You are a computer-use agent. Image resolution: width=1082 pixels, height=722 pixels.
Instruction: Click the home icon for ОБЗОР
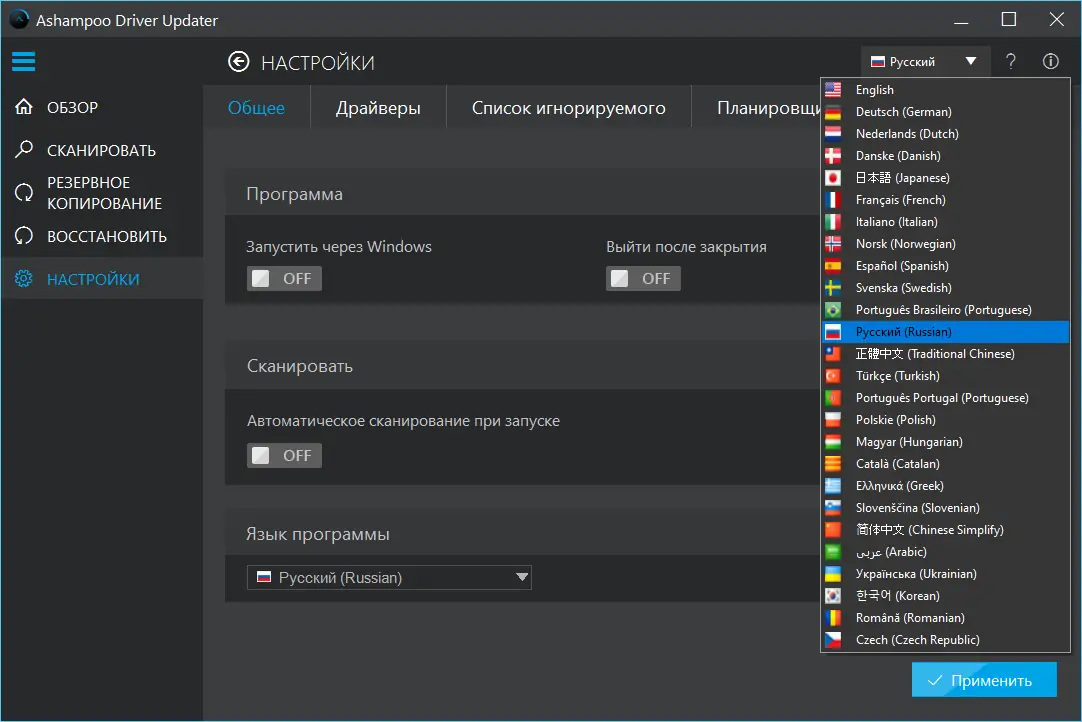pos(24,107)
